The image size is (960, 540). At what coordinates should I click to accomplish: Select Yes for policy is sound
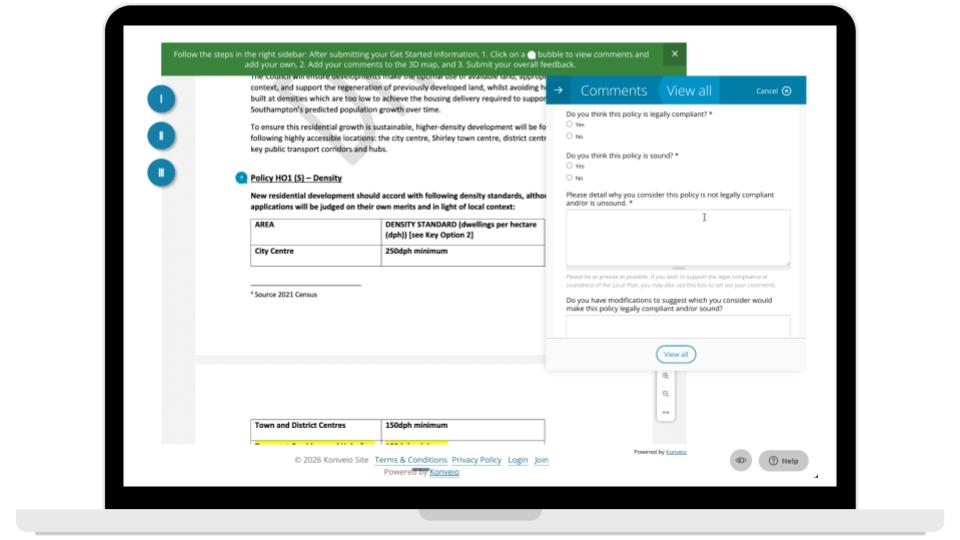pyautogui.click(x=569, y=166)
